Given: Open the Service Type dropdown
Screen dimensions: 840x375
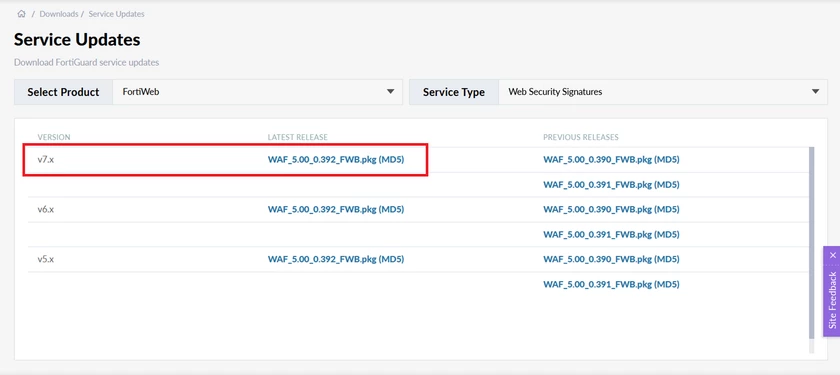Looking at the screenshot, I should click(x=663, y=92).
